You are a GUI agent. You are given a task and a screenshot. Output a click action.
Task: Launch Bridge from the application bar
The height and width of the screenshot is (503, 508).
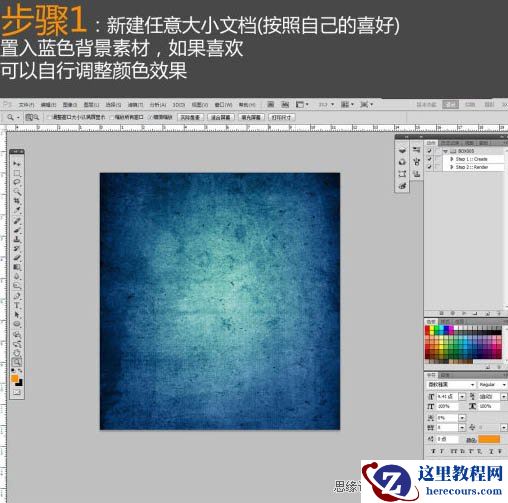click(270, 105)
